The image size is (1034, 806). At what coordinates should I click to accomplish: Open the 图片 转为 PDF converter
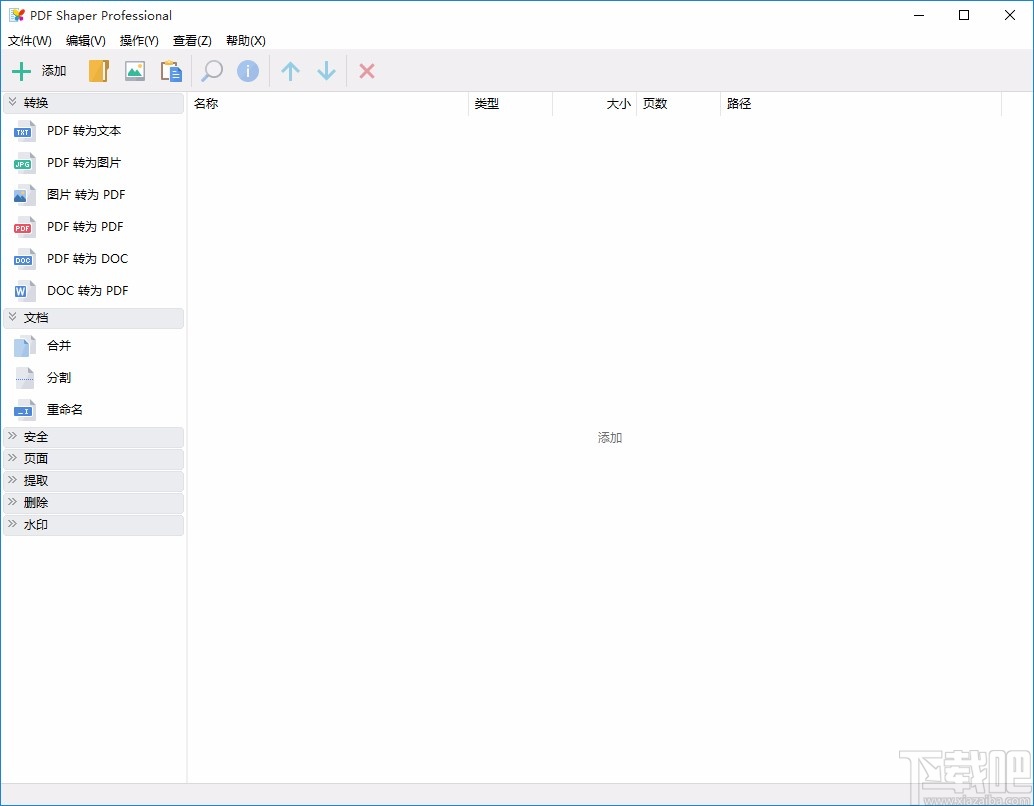[x=84, y=194]
